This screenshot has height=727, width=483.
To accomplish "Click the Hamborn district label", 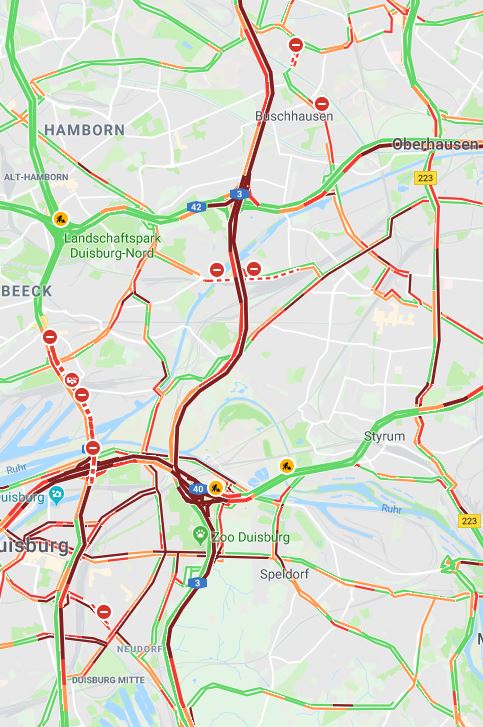I will coord(85,130).
